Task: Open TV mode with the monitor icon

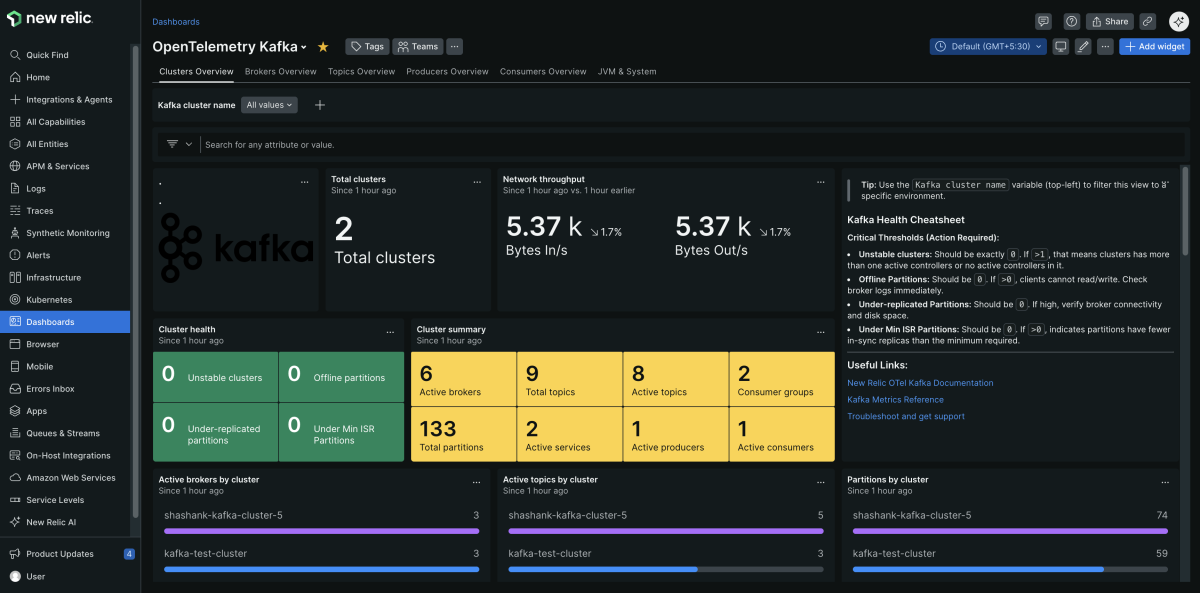Action: click(1061, 47)
